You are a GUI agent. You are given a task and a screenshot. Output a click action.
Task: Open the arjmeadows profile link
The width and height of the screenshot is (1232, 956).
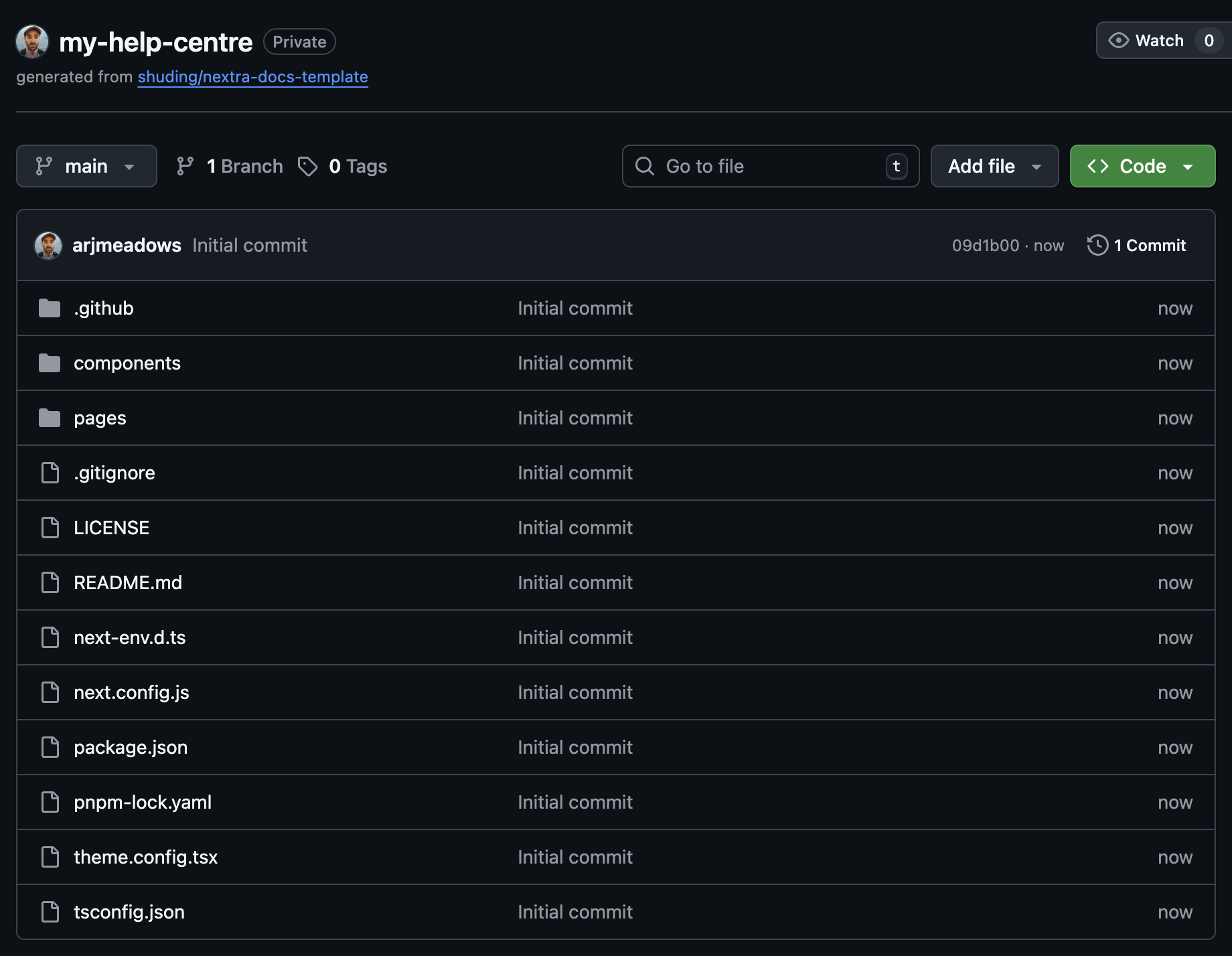pyautogui.click(x=127, y=246)
